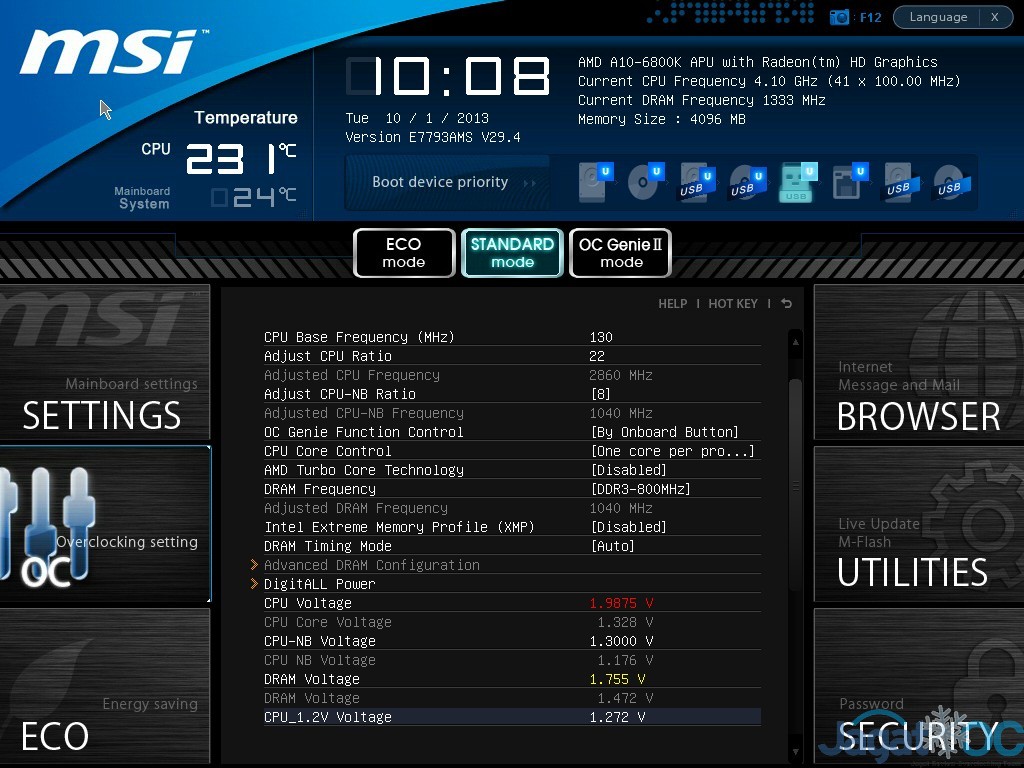This screenshot has height=768, width=1024.
Task: Click the Mainboard System temperature 24°C reading
Action: (253, 197)
